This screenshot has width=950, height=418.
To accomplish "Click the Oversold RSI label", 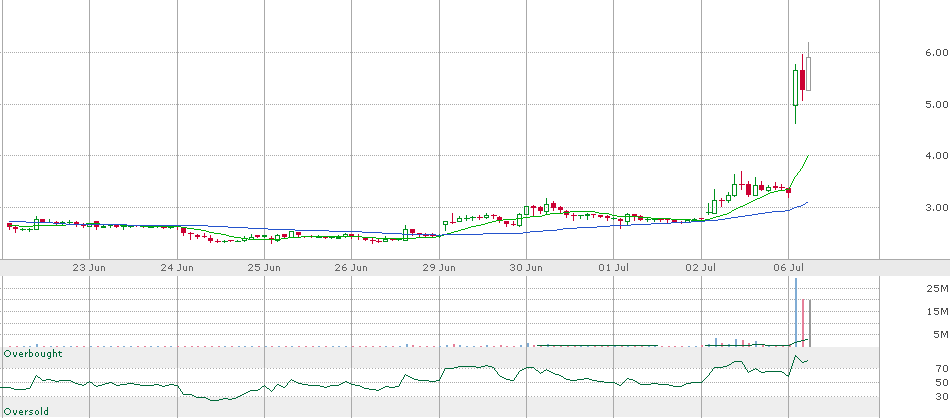I will point(26,412).
